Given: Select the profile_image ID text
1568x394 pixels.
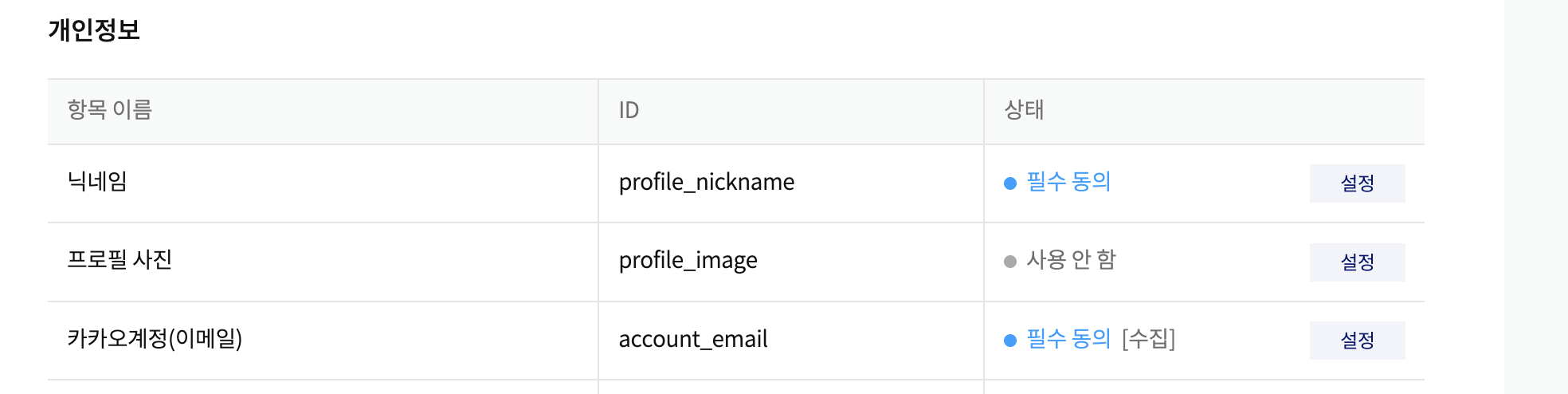Looking at the screenshot, I should (x=688, y=261).
